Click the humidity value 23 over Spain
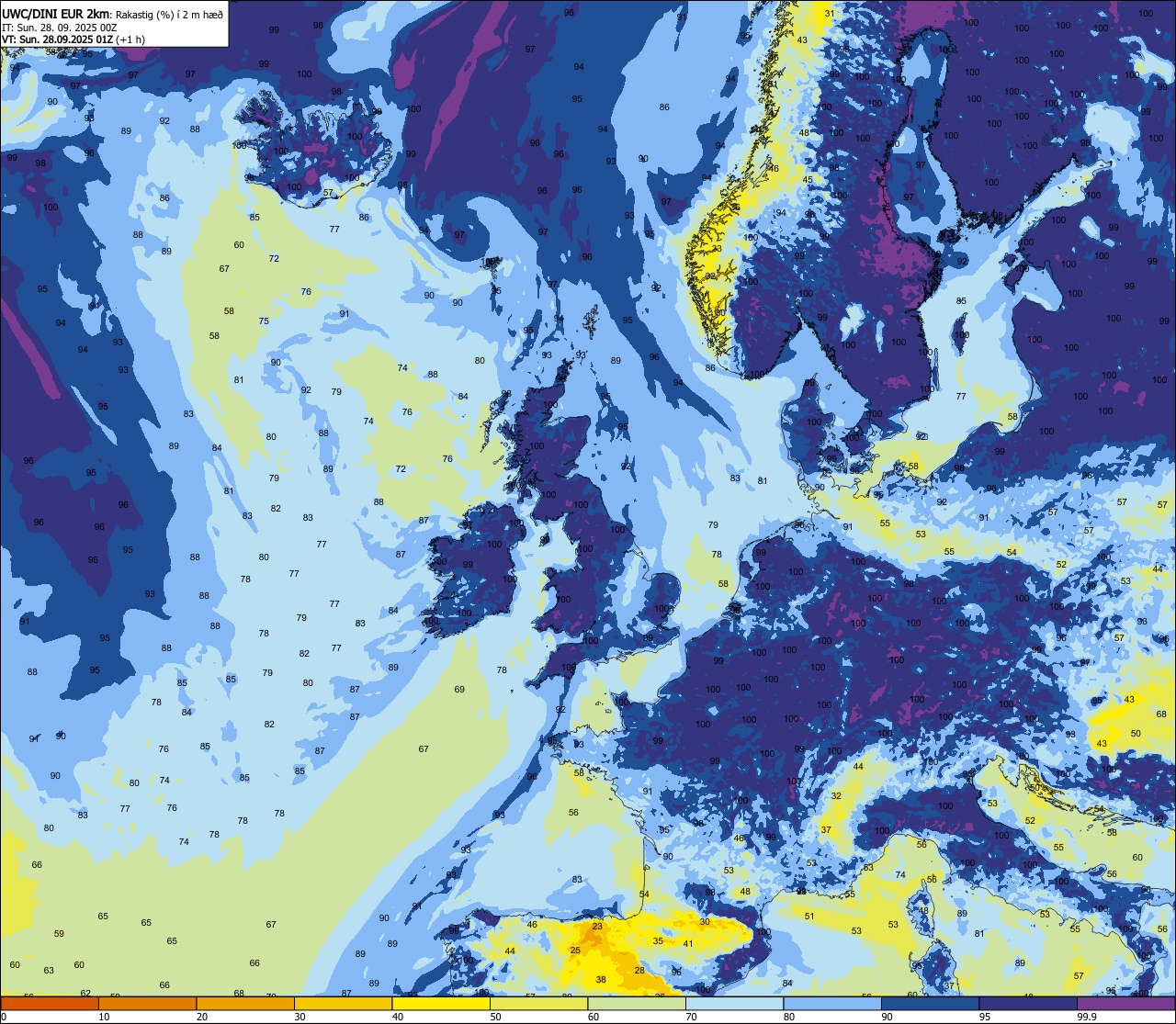The height and width of the screenshot is (1024, 1176). coord(597,927)
